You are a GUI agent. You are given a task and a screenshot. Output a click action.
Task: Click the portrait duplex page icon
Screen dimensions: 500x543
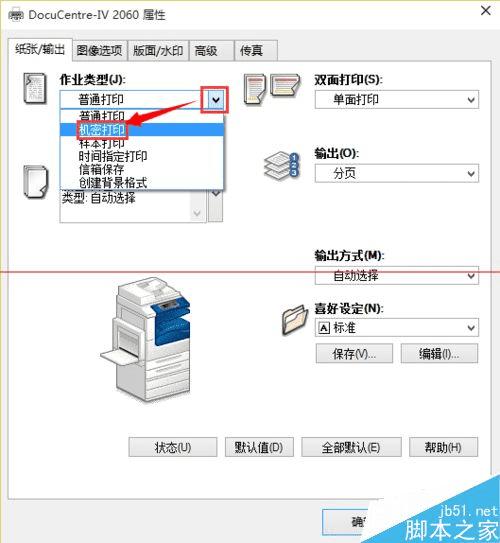255,89
